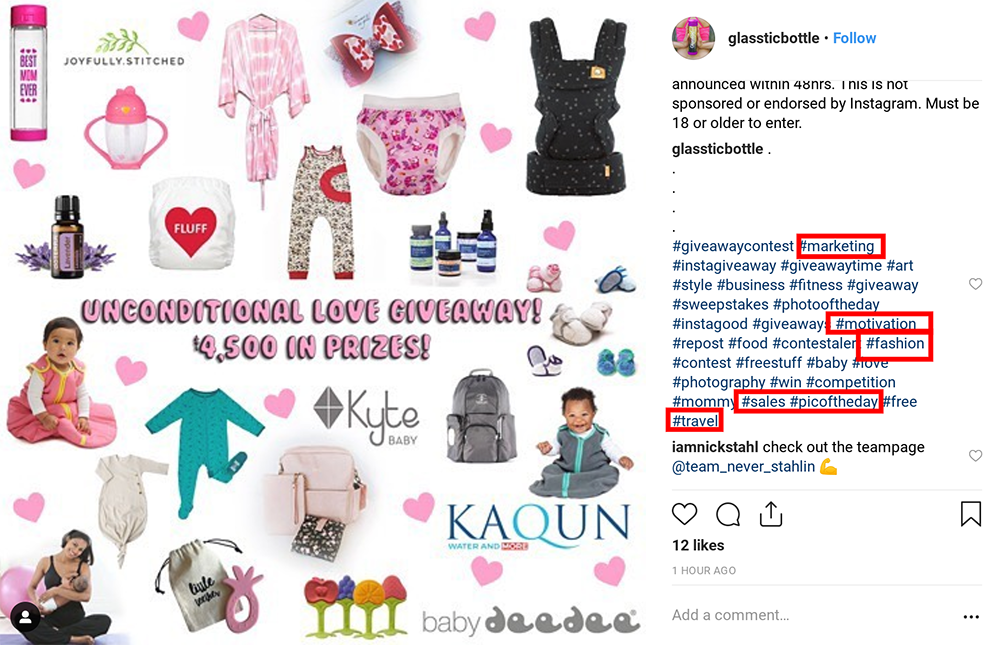Open glassticbottle profile picture avatar

[x=693, y=38]
